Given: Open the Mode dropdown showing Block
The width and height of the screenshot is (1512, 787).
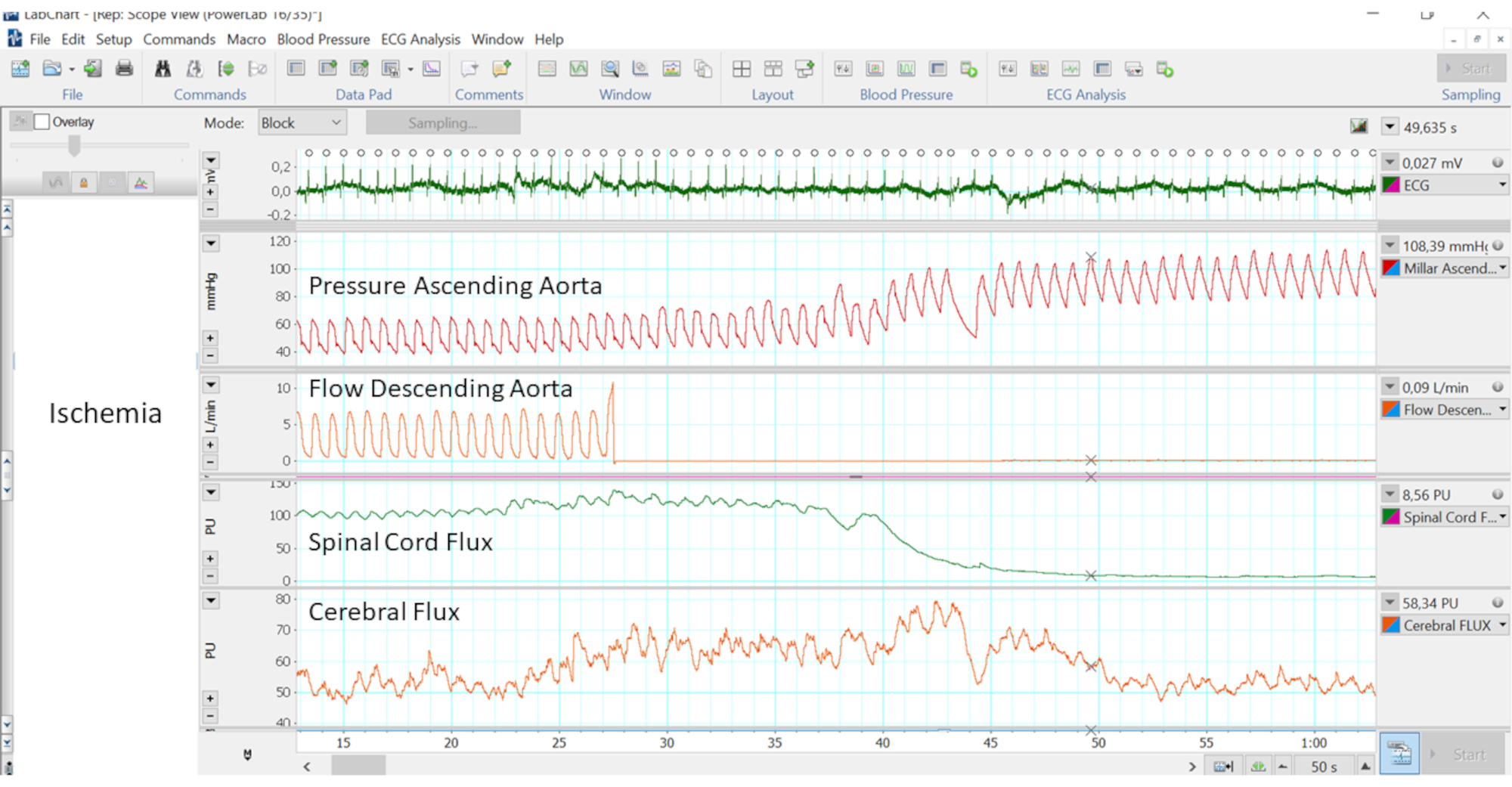Looking at the screenshot, I should click(x=302, y=122).
